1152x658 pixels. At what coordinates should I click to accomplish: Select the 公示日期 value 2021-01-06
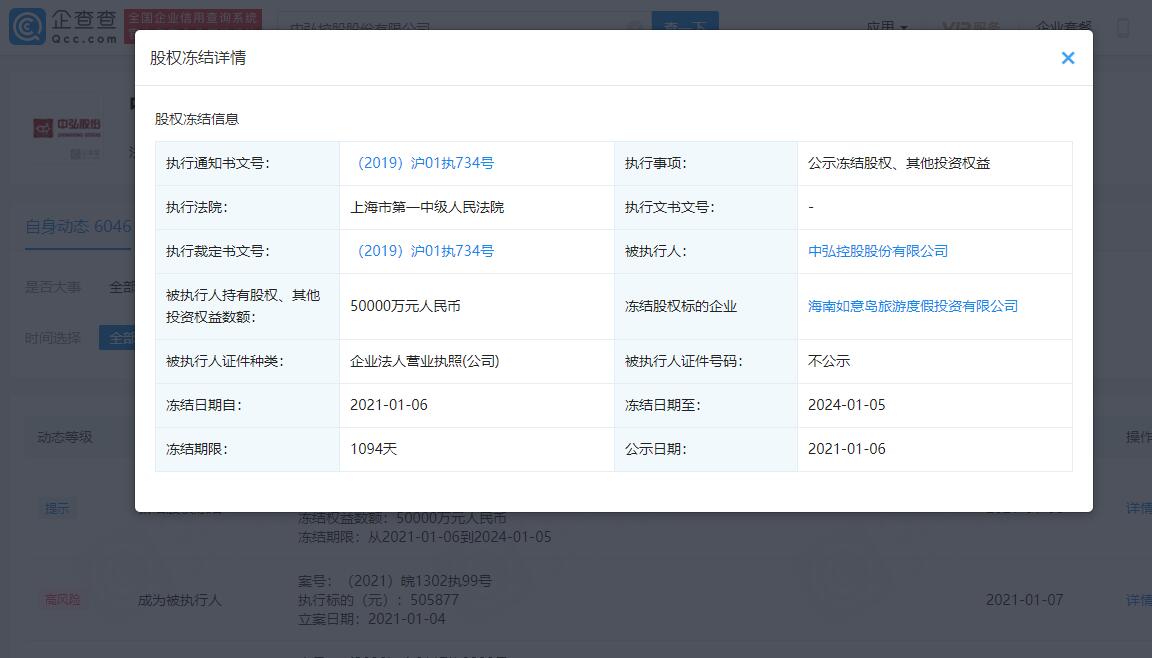click(x=846, y=449)
